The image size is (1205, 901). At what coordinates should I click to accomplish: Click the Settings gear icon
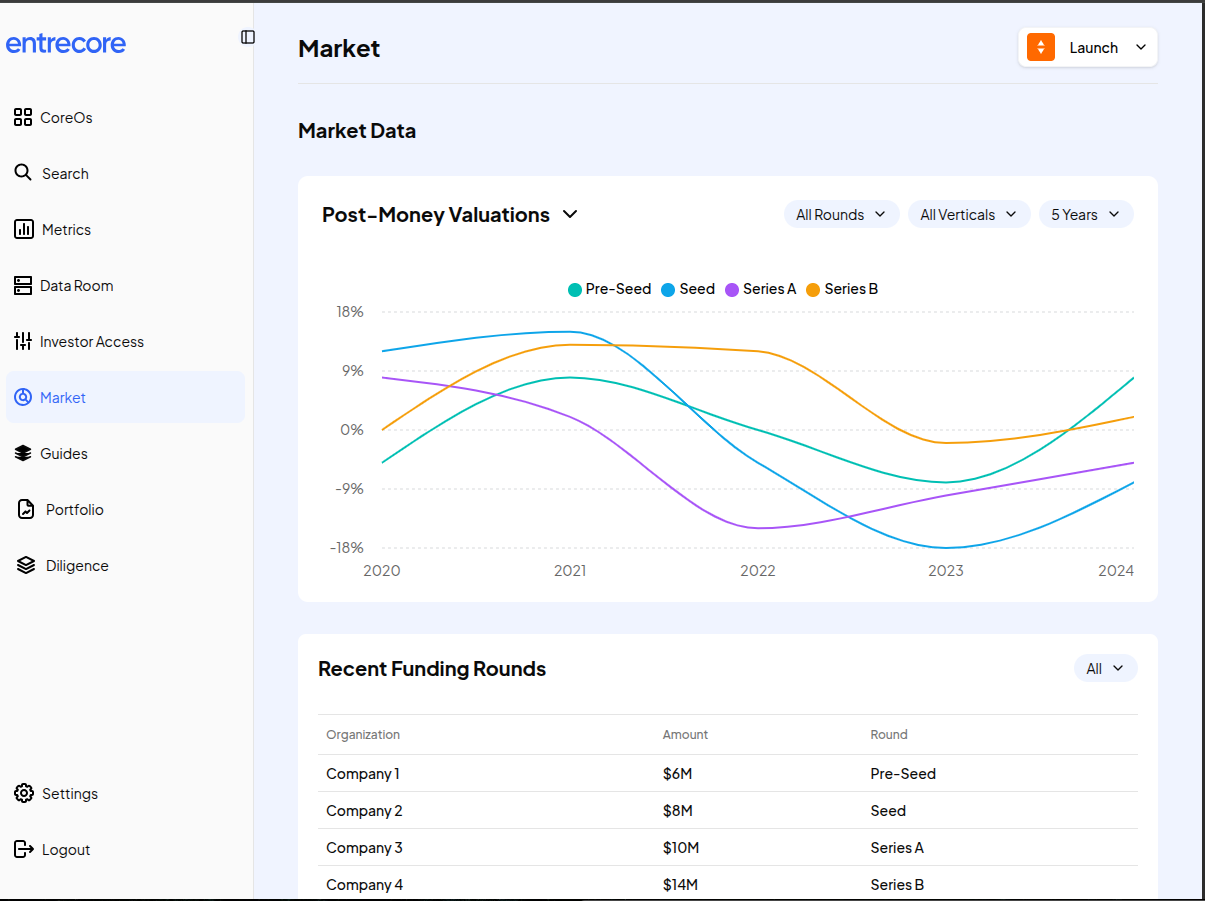tap(23, 794)
